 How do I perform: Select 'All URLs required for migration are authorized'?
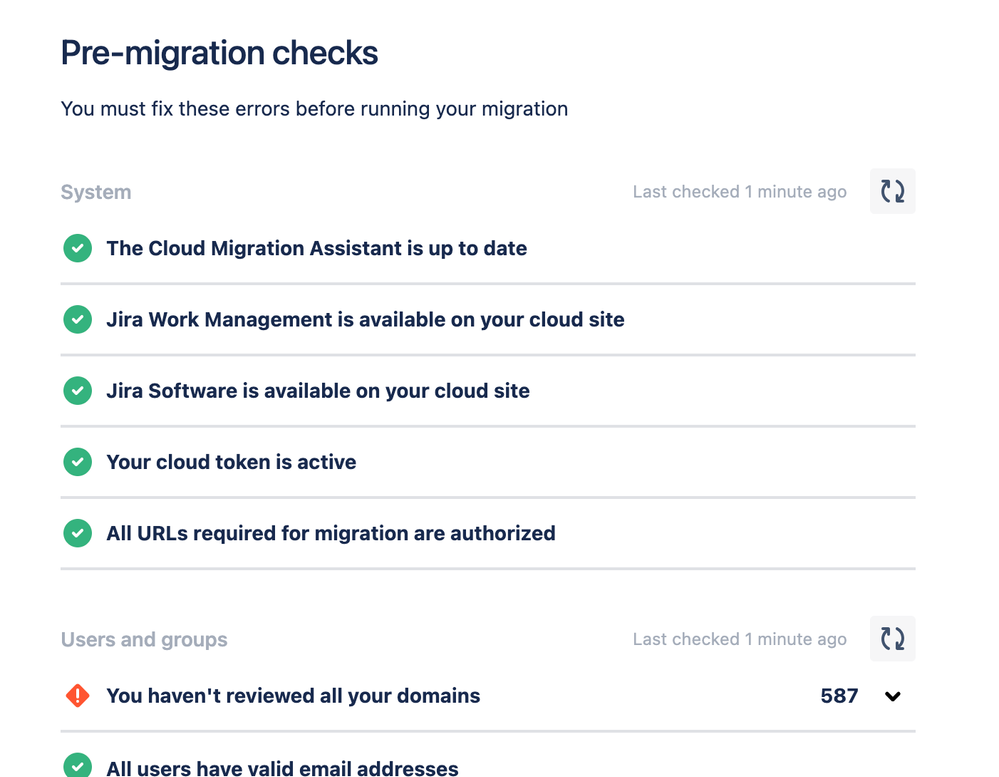(x=331, y=534)
